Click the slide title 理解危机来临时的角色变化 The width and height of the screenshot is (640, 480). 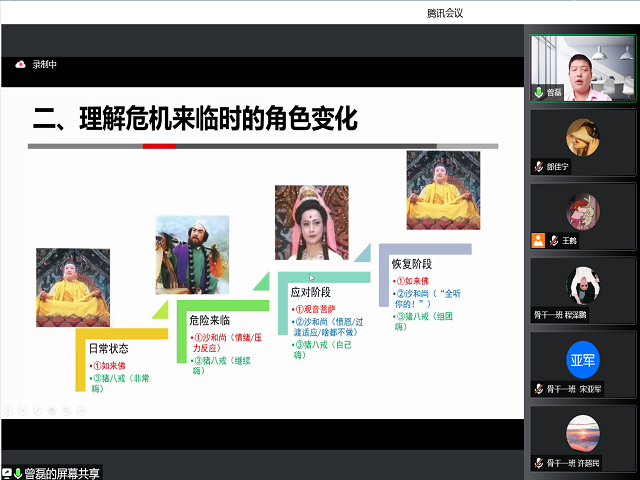(218, 119)
